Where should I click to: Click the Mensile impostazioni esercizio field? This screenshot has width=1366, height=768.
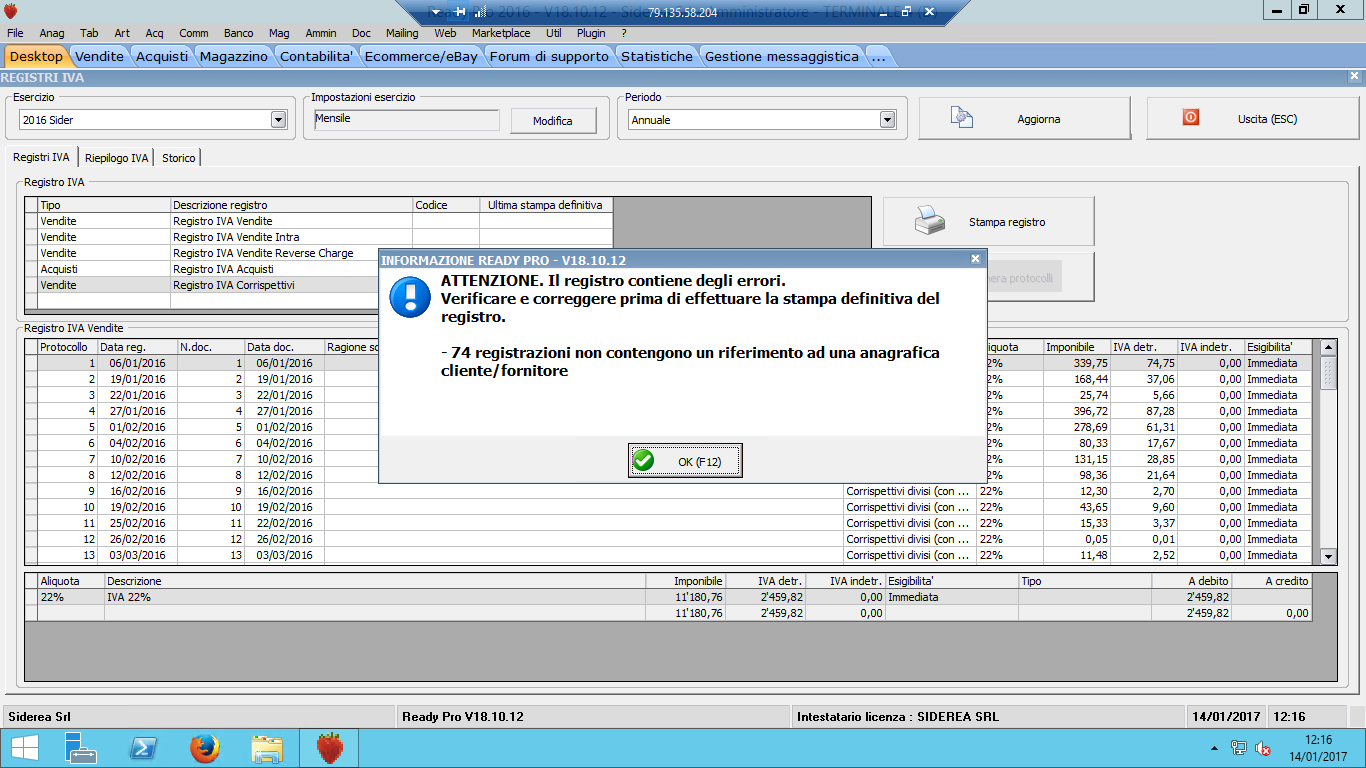point(405,119)
